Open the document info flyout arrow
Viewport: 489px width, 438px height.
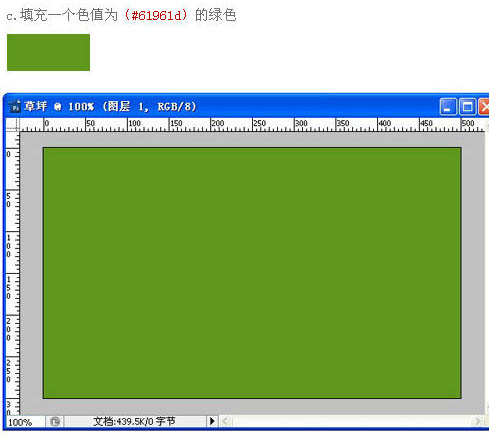coord(212,421)
